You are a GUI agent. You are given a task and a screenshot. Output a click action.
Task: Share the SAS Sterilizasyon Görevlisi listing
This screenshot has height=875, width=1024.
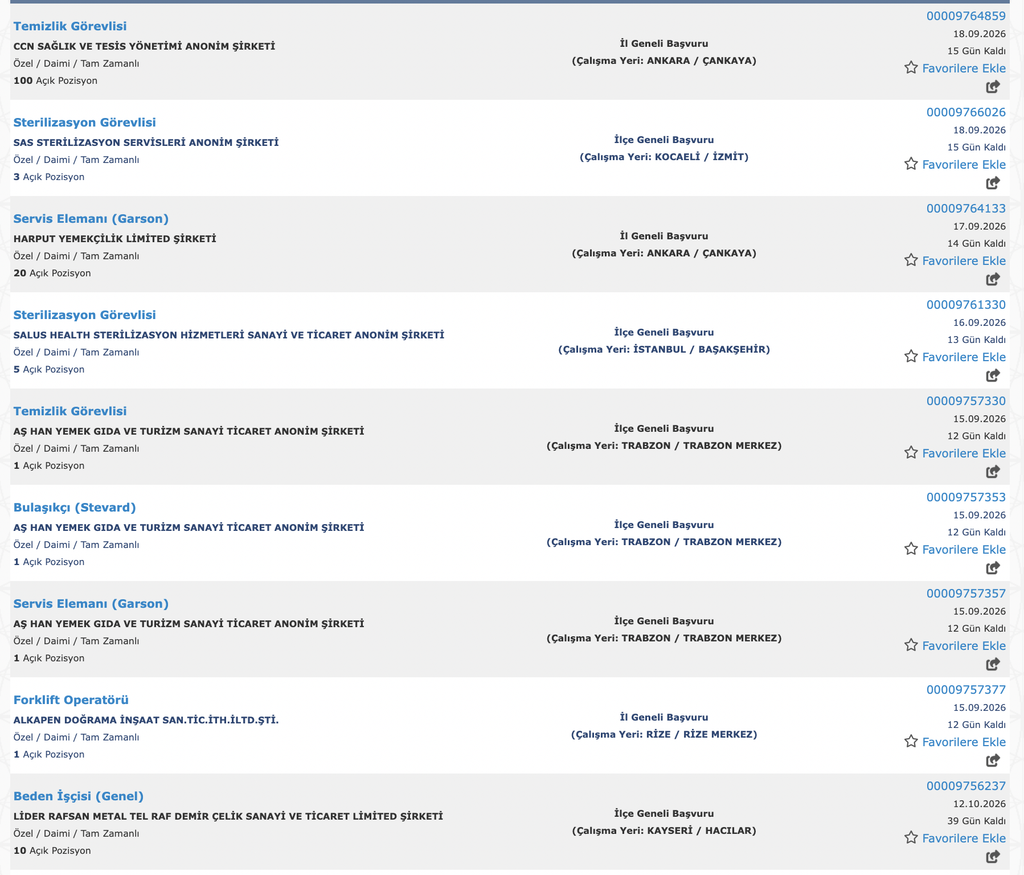[993, 183]
